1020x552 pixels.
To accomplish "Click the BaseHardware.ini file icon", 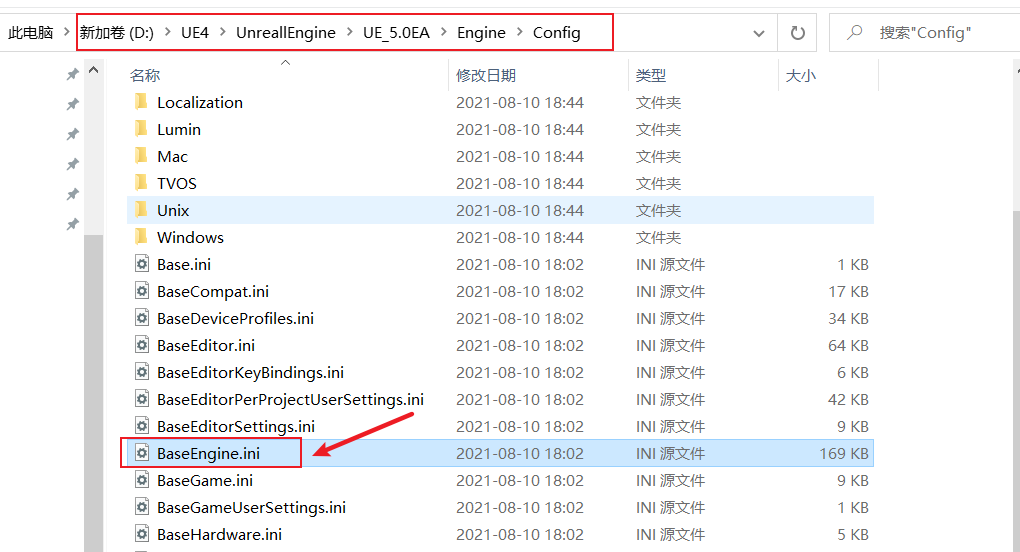I will 142,534.
